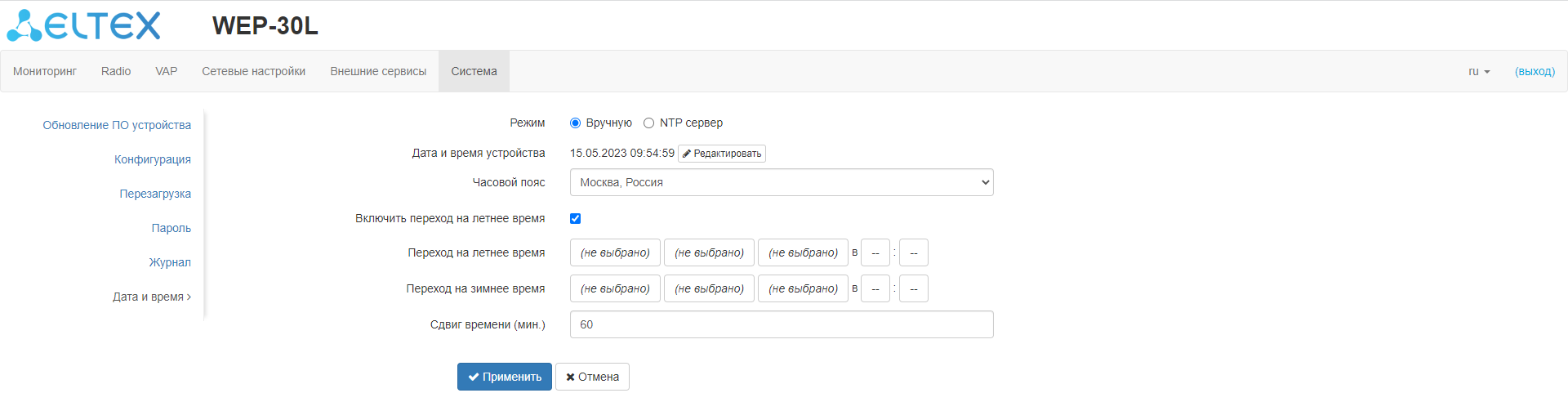Open the Перезагрузка sidebar item
1568x393 pixels.
click(x=155, y=194)
